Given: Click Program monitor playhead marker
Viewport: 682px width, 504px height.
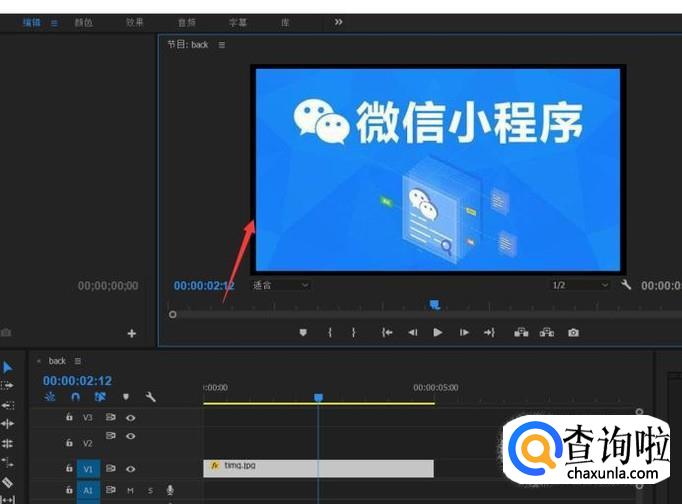Looking at the screenshot, I should coord(435,304).
